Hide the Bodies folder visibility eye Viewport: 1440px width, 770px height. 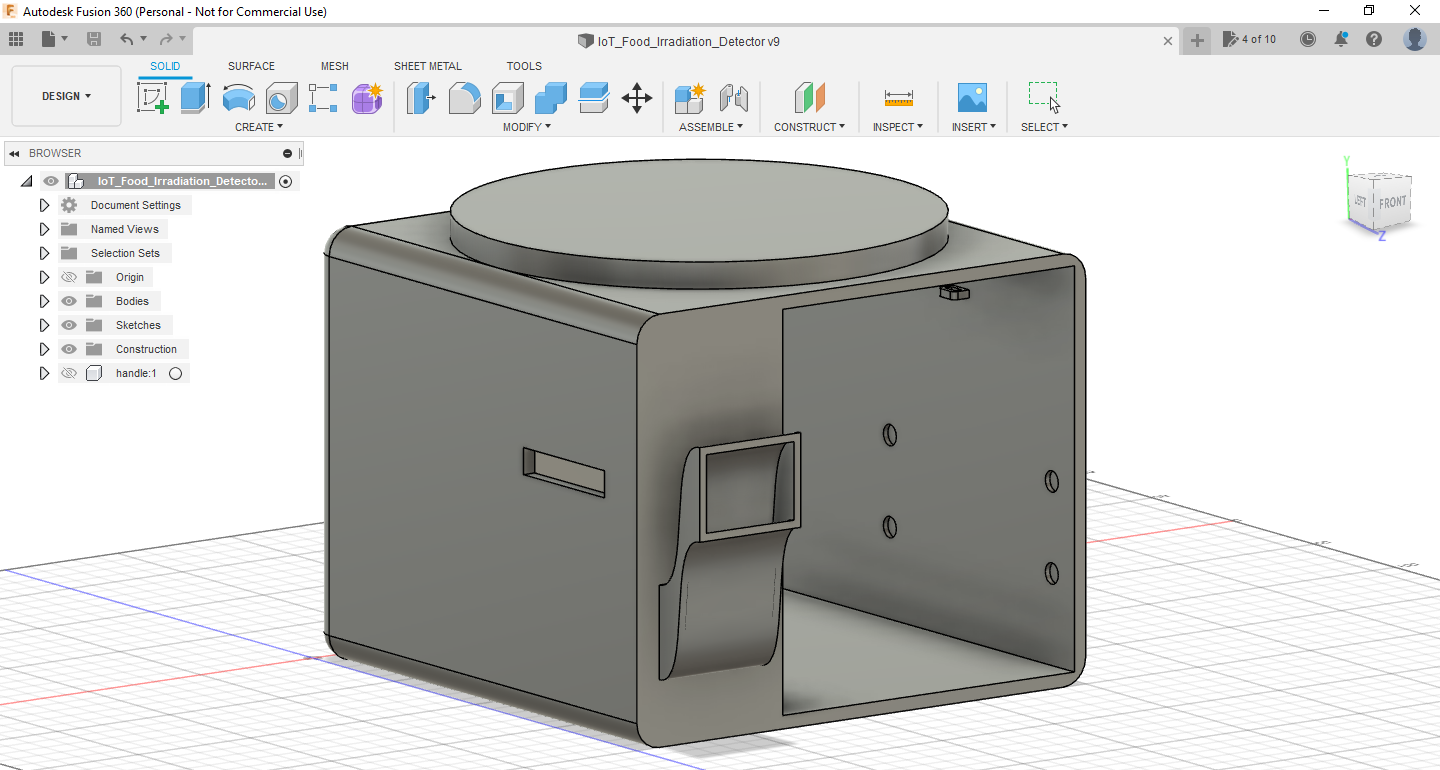click(x=69, y=301)
